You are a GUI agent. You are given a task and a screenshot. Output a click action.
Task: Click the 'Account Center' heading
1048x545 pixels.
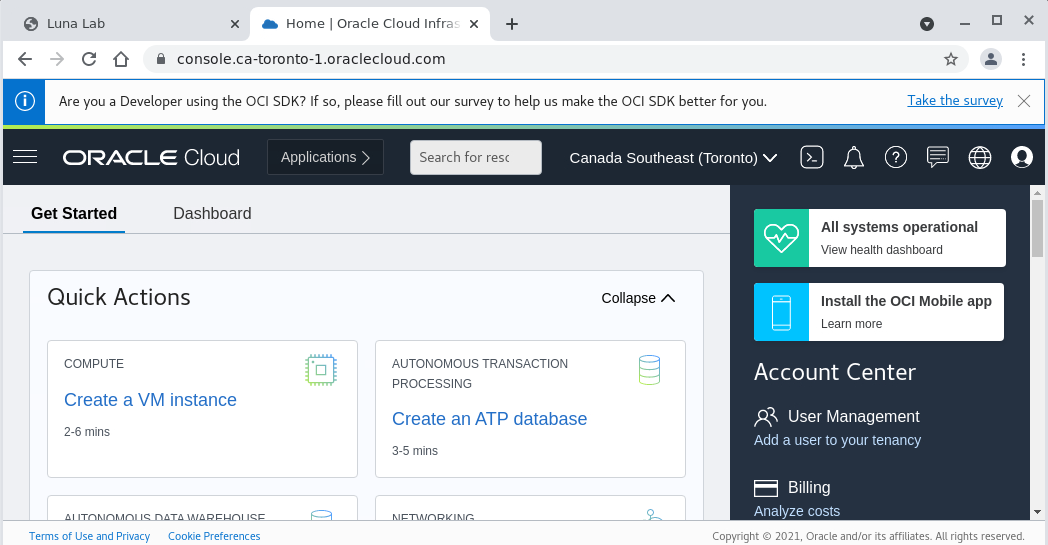835,372
